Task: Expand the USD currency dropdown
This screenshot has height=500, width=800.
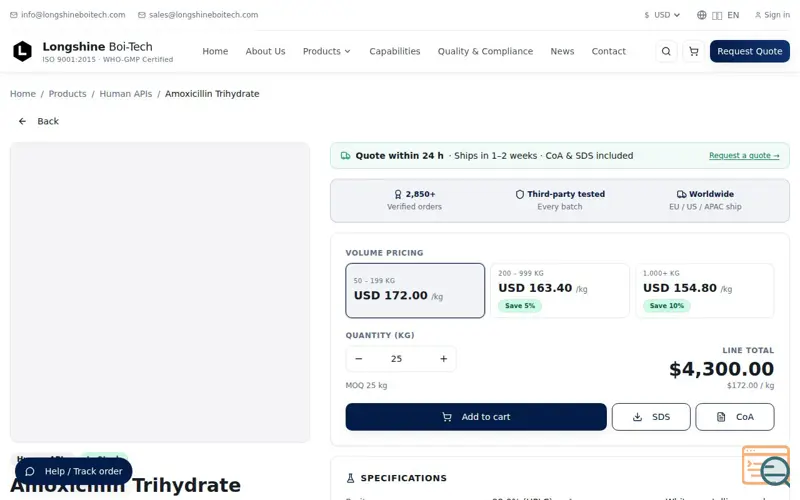Action: 662,15
